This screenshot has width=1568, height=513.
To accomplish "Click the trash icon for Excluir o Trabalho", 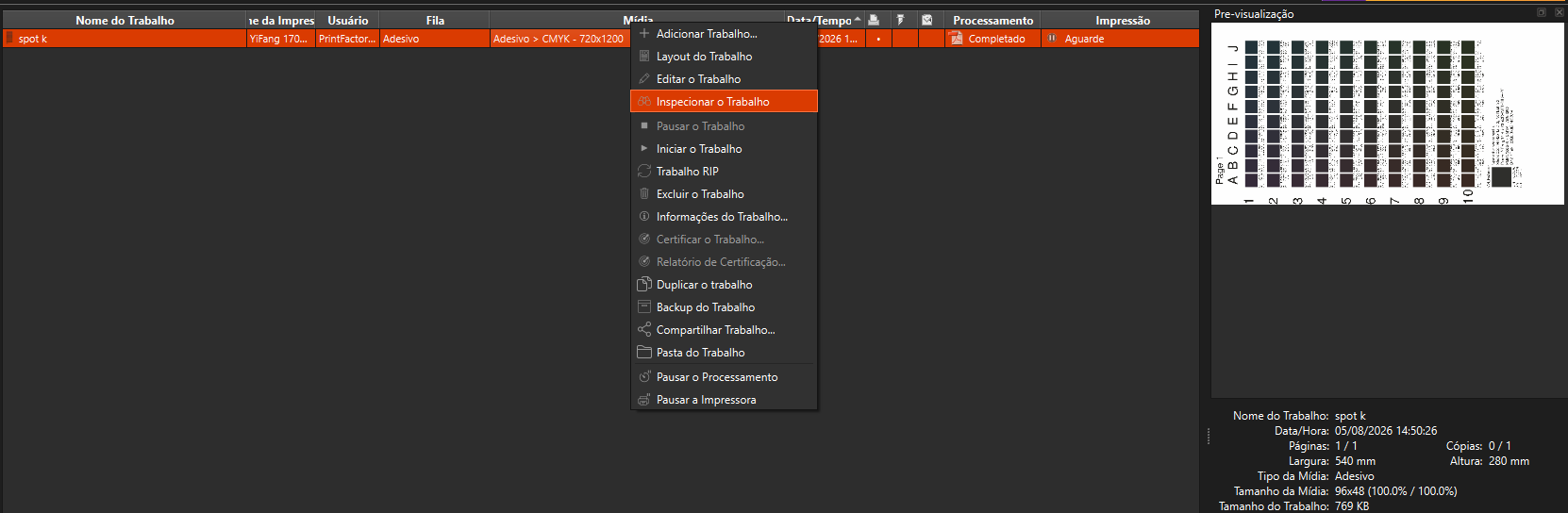I will (x=644, y=194).
